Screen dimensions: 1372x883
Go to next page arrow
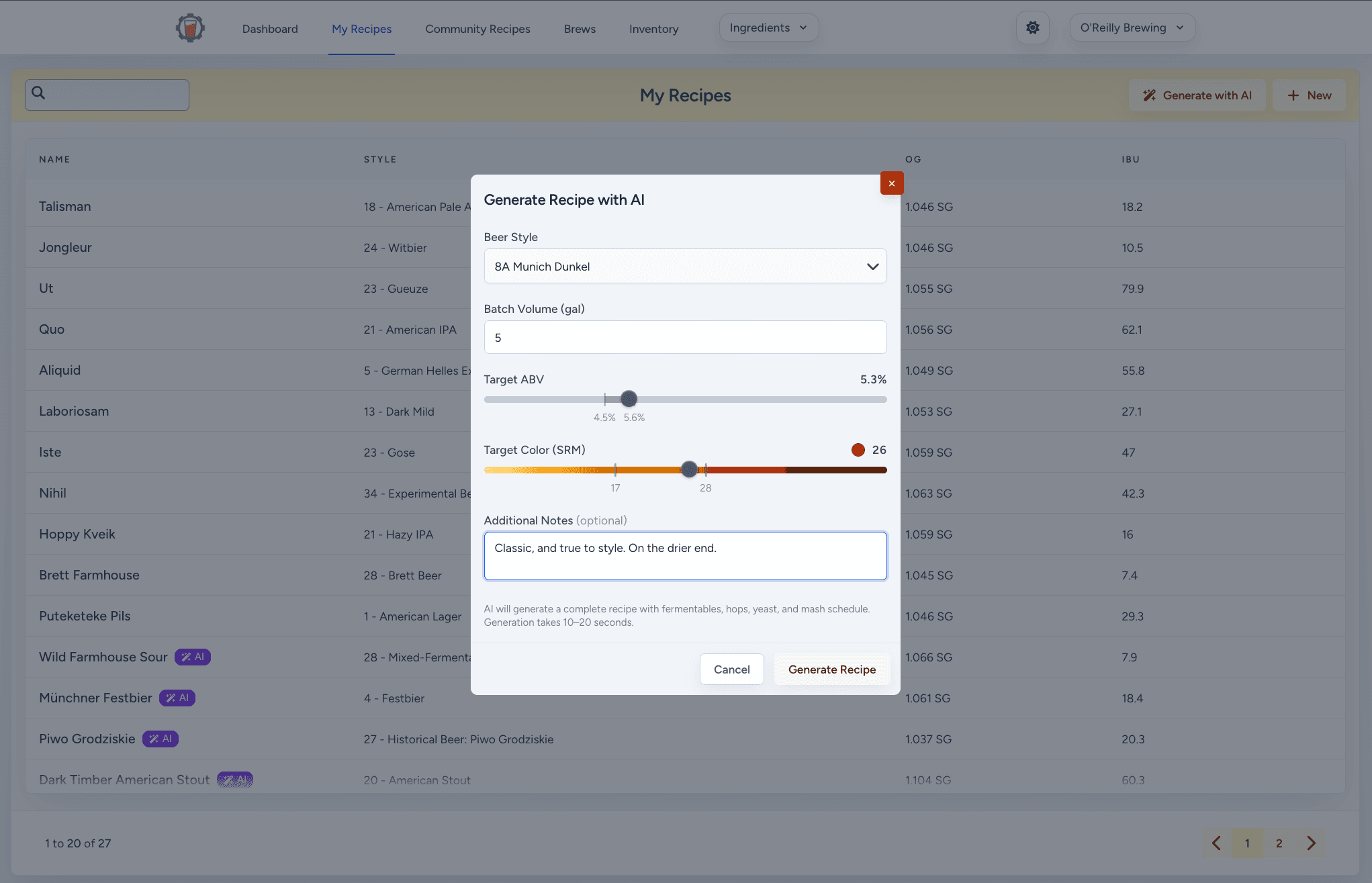(1311, 843)
